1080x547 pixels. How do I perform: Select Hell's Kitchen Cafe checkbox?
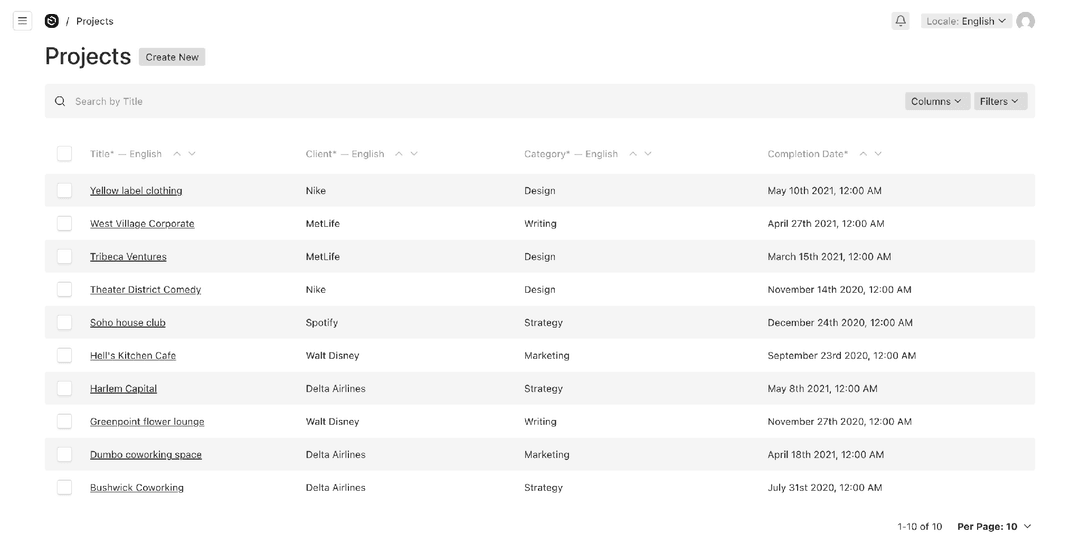pyautogui.click(x=64, y=355)
